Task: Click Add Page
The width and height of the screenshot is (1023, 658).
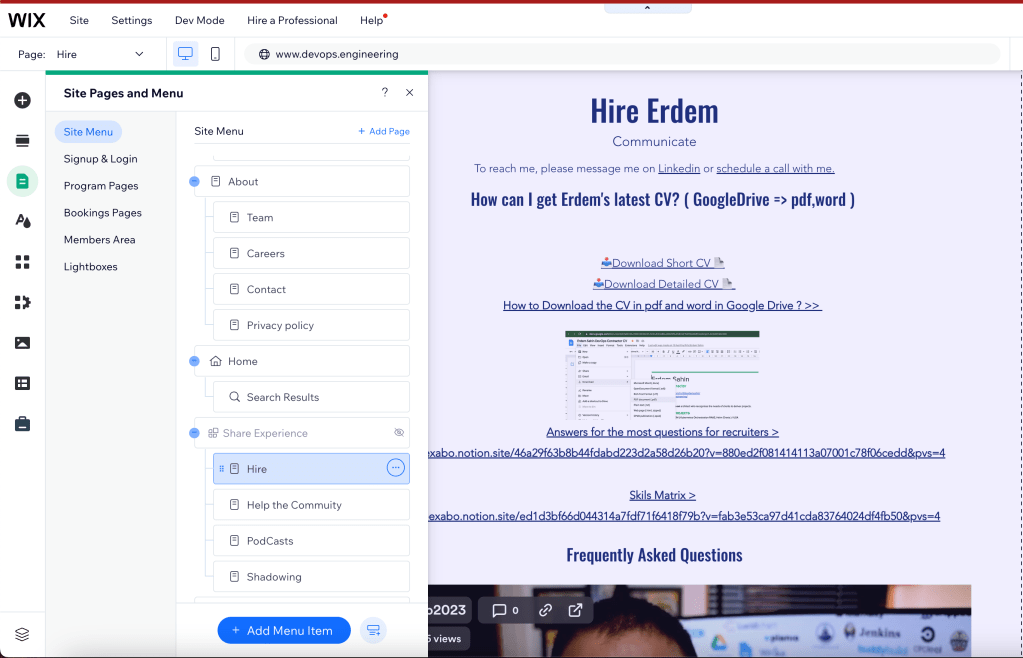Action: pyautogui.click(x=384, y=131)
